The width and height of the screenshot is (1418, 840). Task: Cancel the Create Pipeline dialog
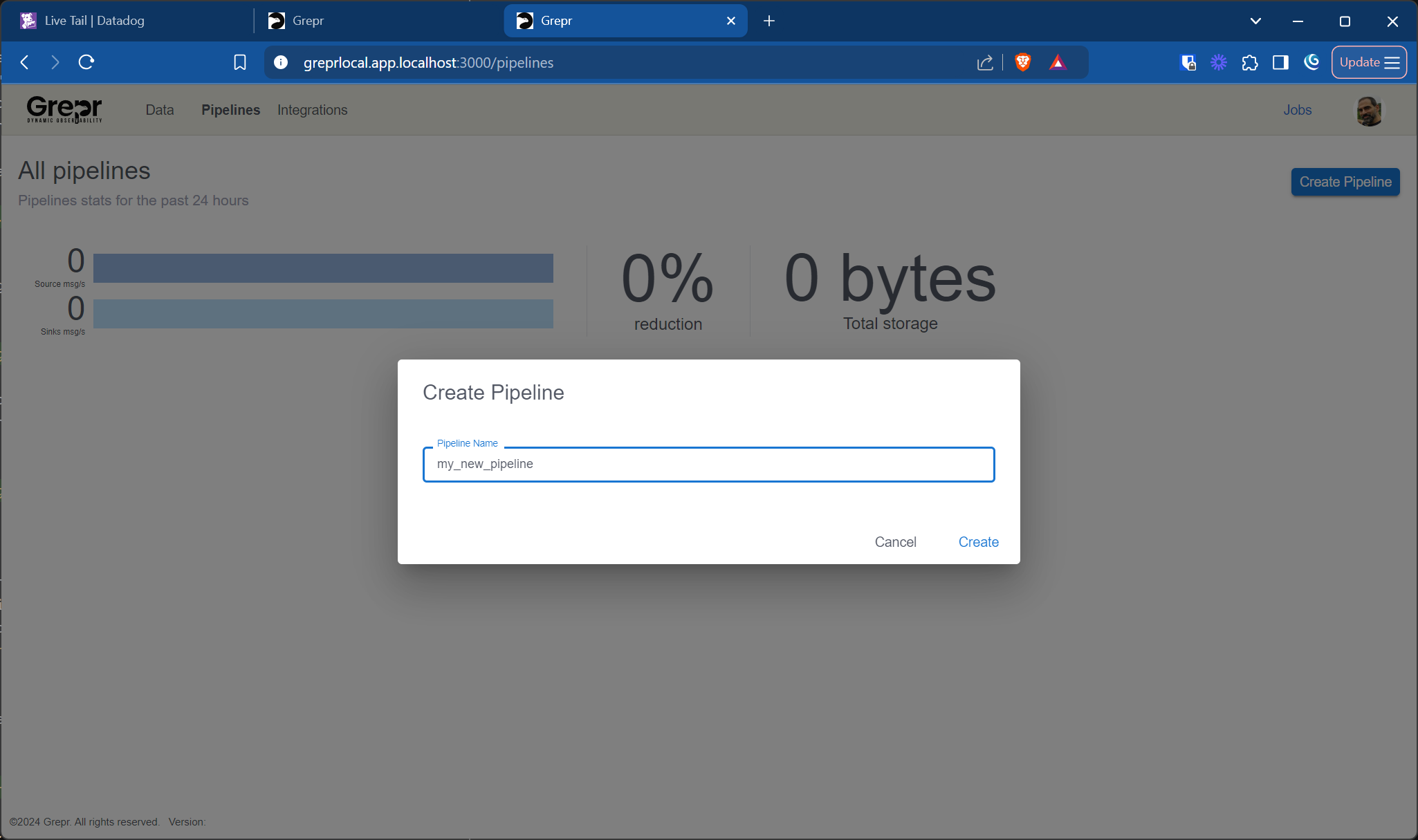tap(896, 542)
